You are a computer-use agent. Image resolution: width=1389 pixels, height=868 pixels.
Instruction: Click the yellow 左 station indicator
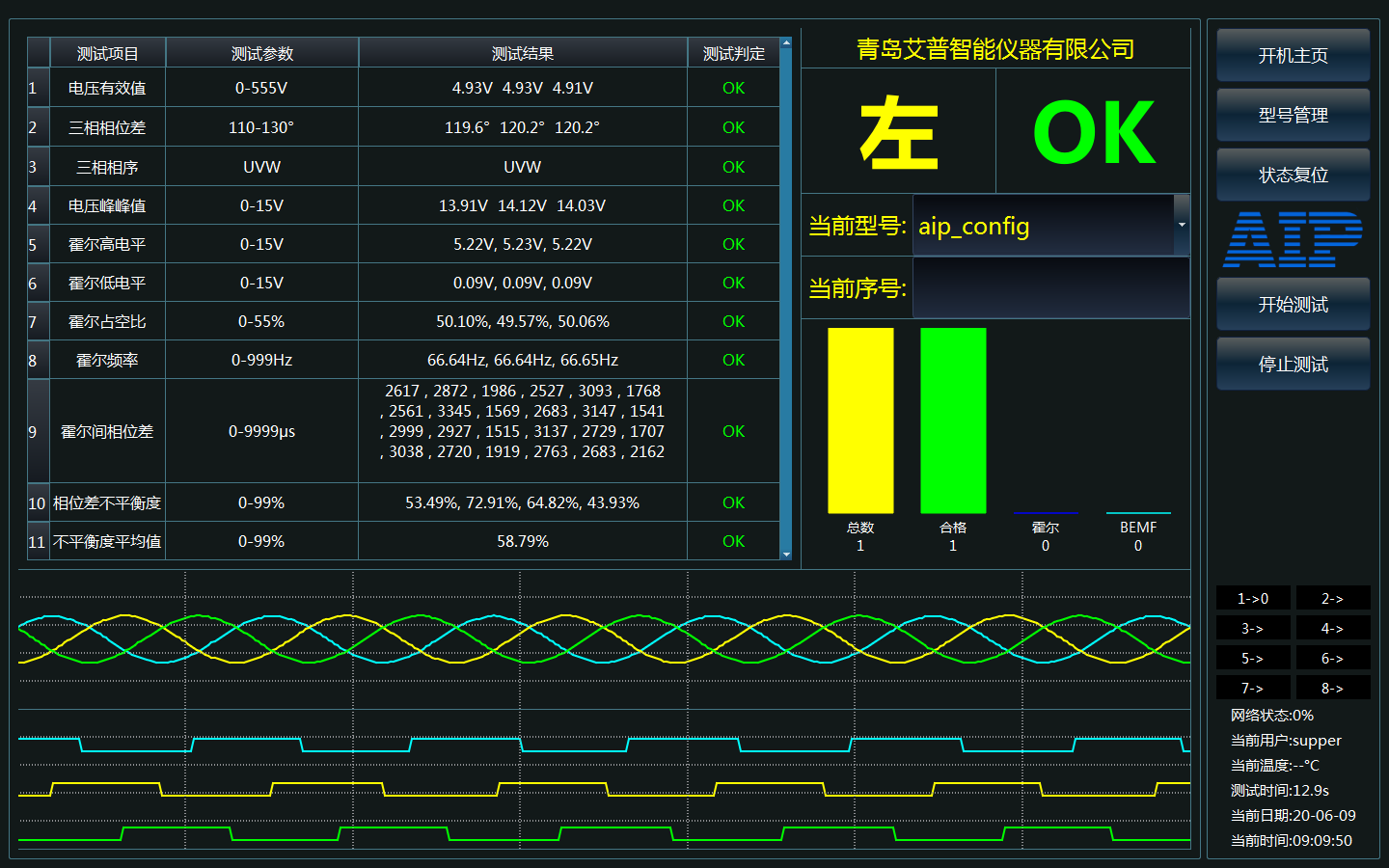(x=899, y=130)
